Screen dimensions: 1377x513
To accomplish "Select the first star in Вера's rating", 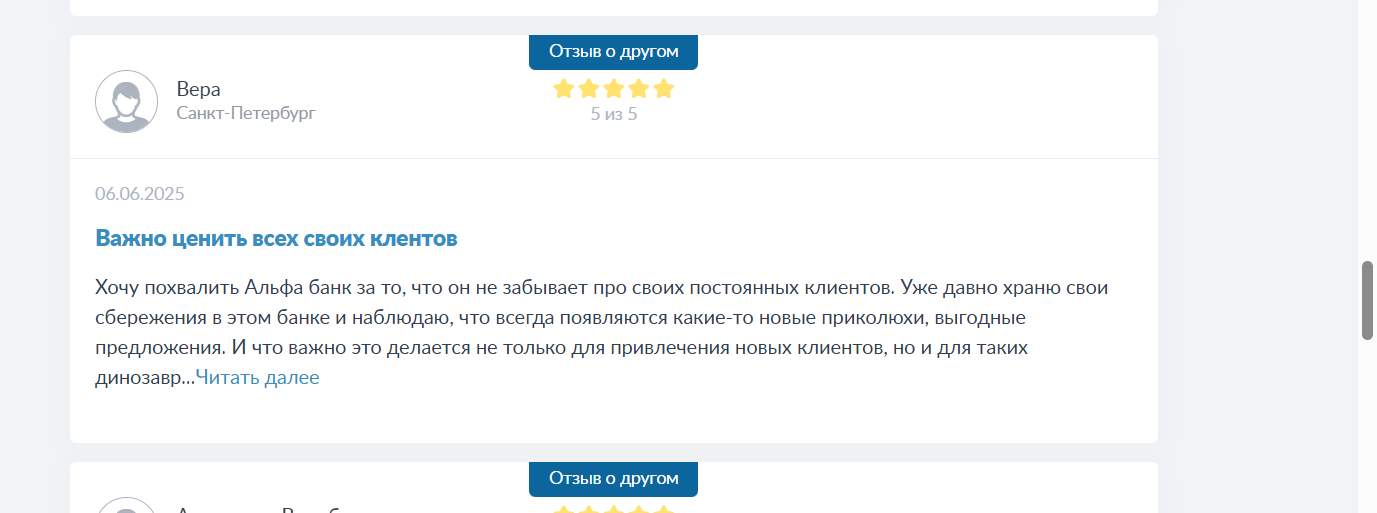I will click(x=563, y=89).
